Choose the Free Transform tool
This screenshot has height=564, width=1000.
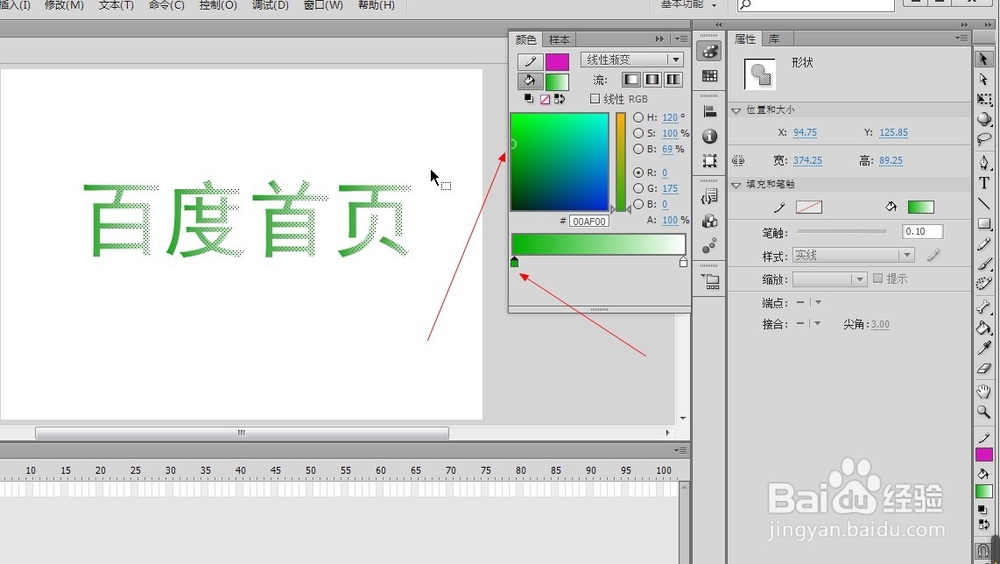pyautogui.click(x=983, y=100)
